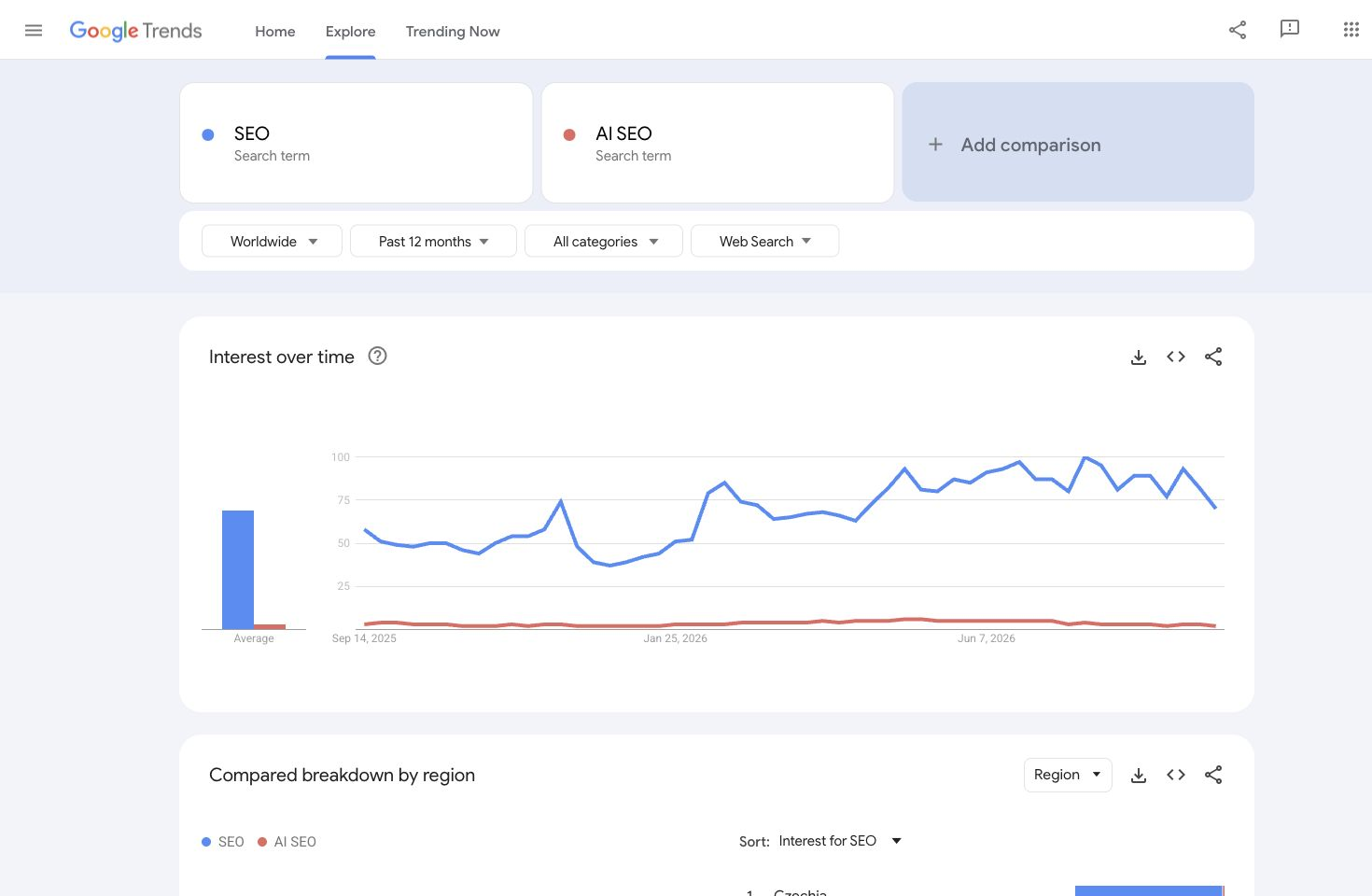The image size is (1372, 896).
Task: Click the AI SEO legend item
Action: pos(287,842)
